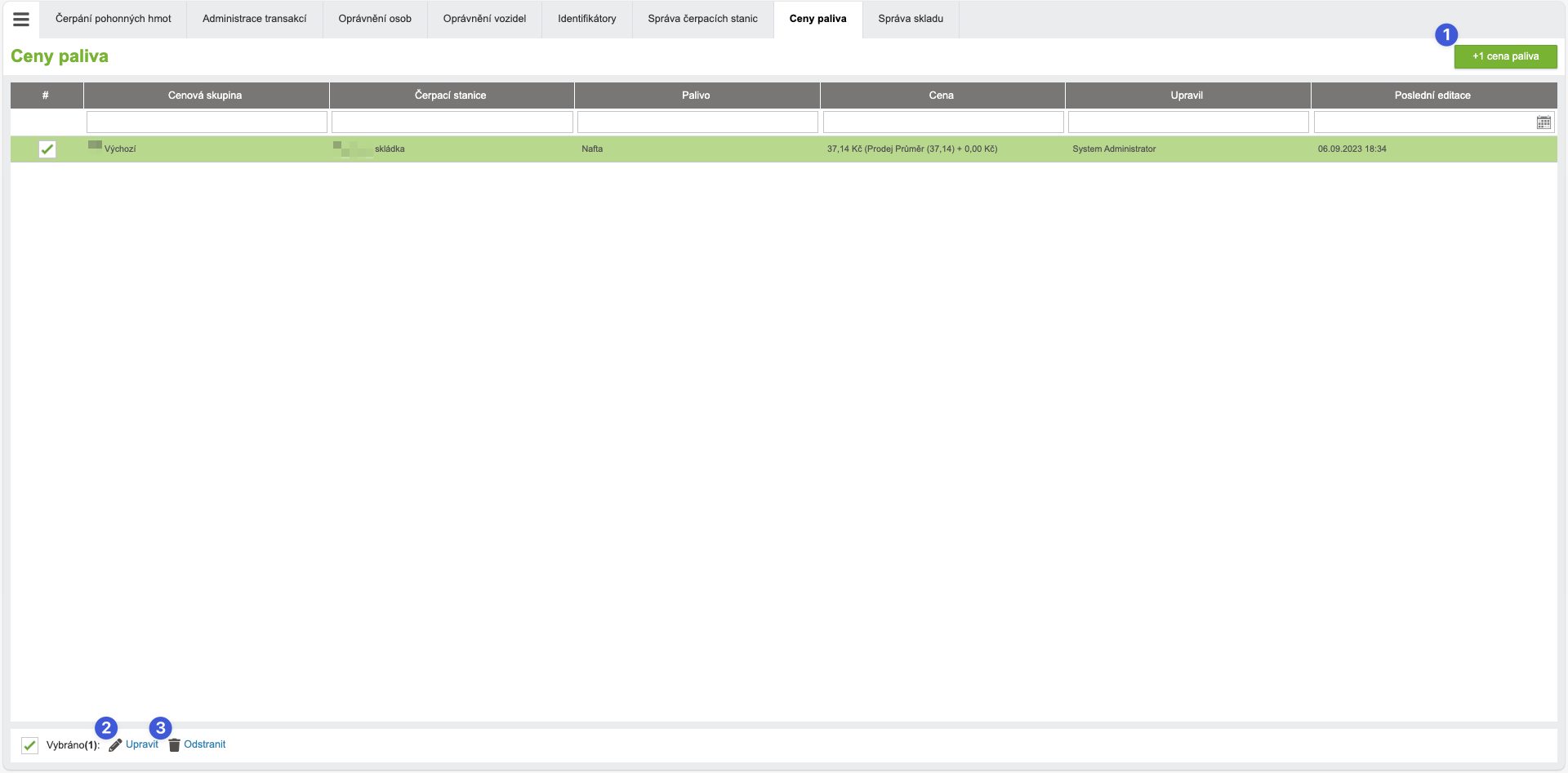Focus the Cena filter field
Screen dimensions: 1568x773
point(943,122)
